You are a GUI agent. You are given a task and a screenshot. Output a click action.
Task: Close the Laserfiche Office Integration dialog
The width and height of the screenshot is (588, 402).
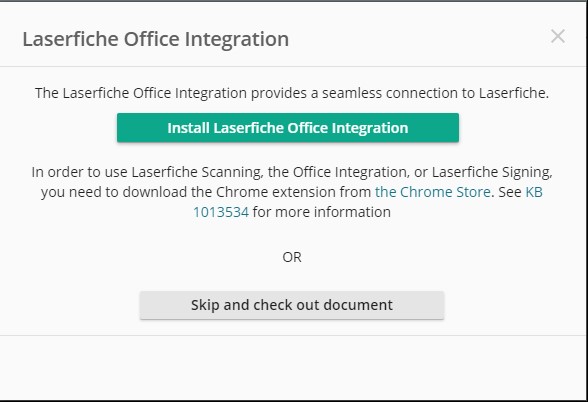(x=558, y=36)
